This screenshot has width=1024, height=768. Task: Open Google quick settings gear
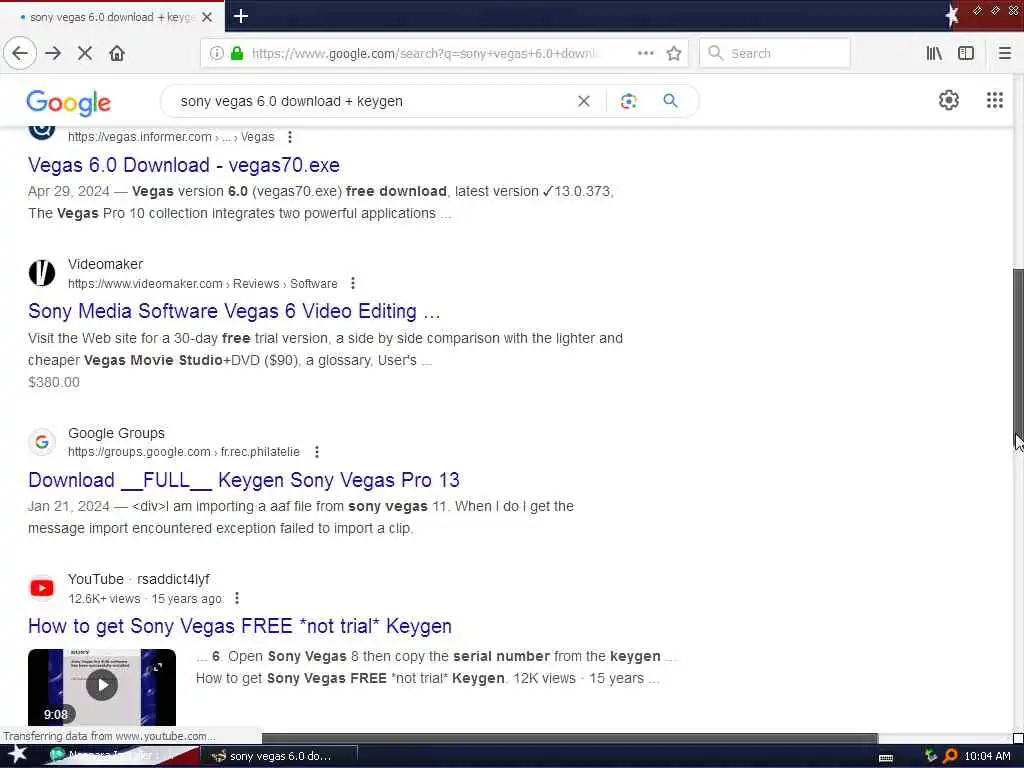point(948,100)
